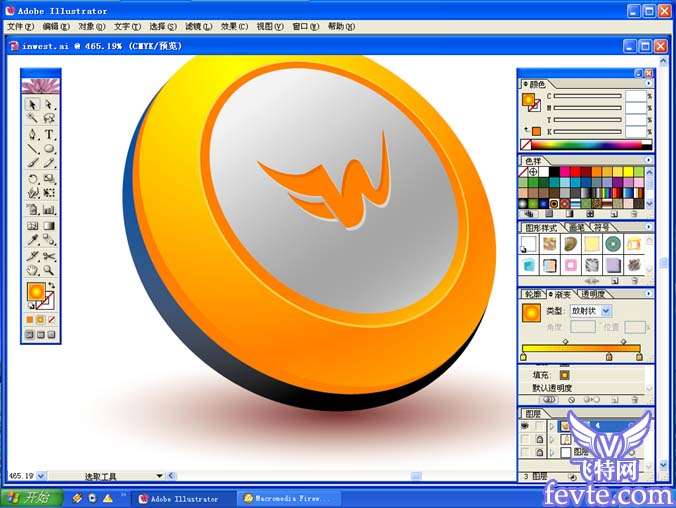This screenshot has width=676, height=508.
Task: Open the 文件 menu
Action: (x=20, y=27)
